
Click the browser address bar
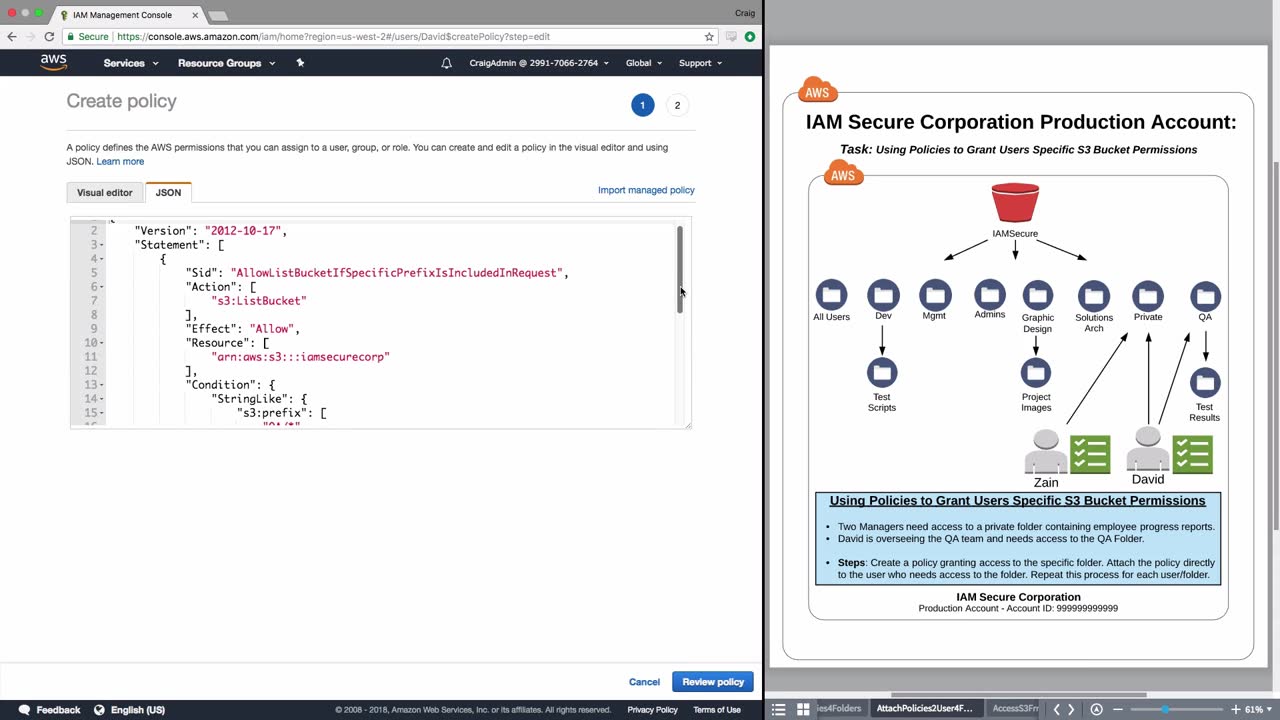390,37
